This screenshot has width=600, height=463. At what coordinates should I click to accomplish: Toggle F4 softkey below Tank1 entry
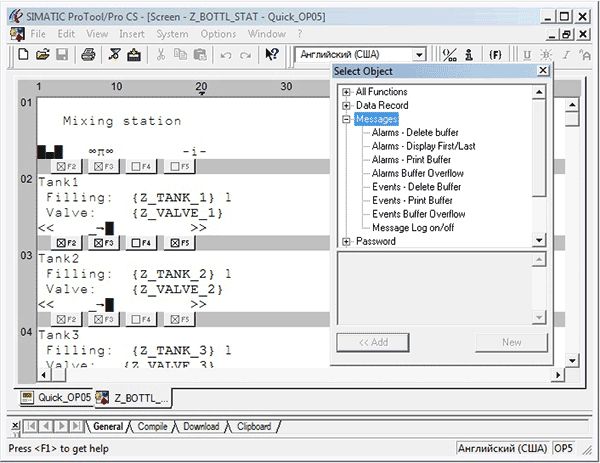point(141,243)
